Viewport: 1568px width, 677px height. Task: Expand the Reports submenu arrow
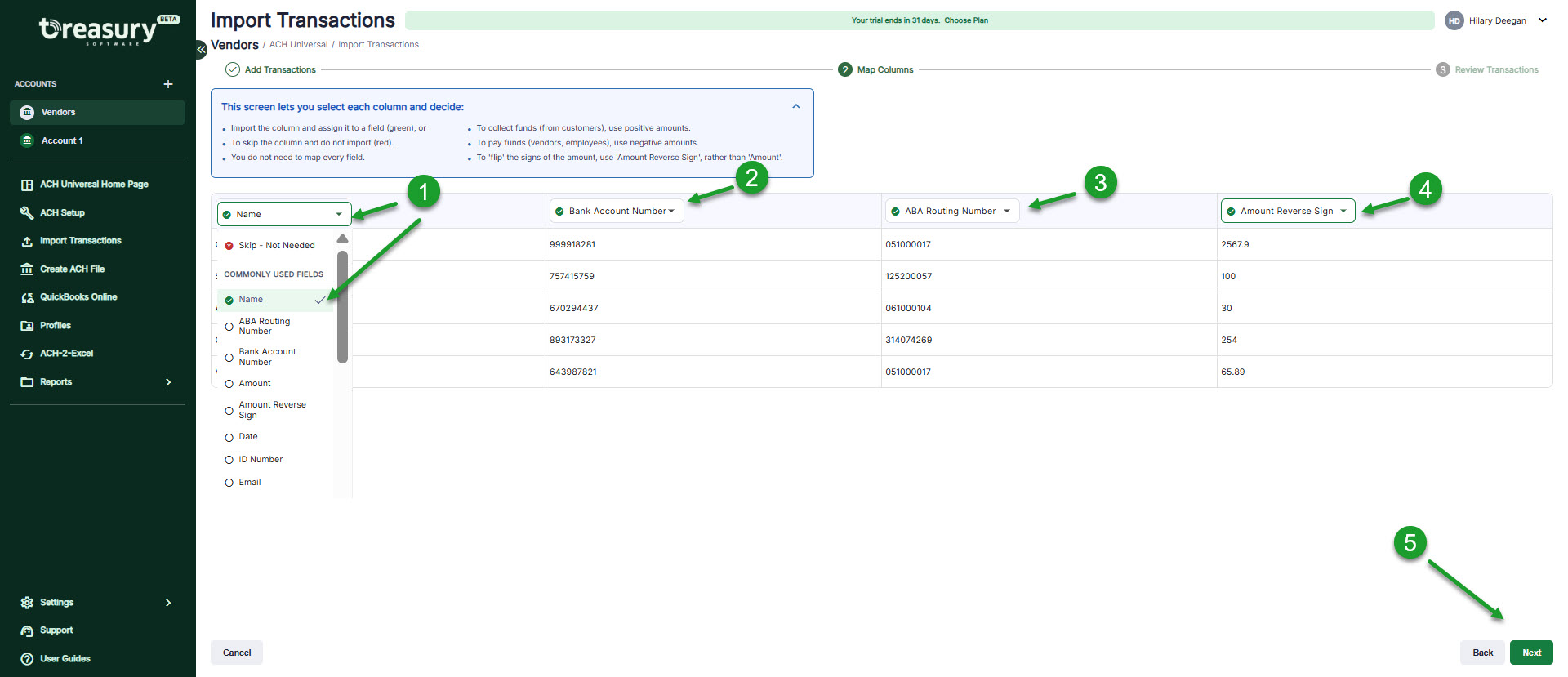[x=168, y=382]
